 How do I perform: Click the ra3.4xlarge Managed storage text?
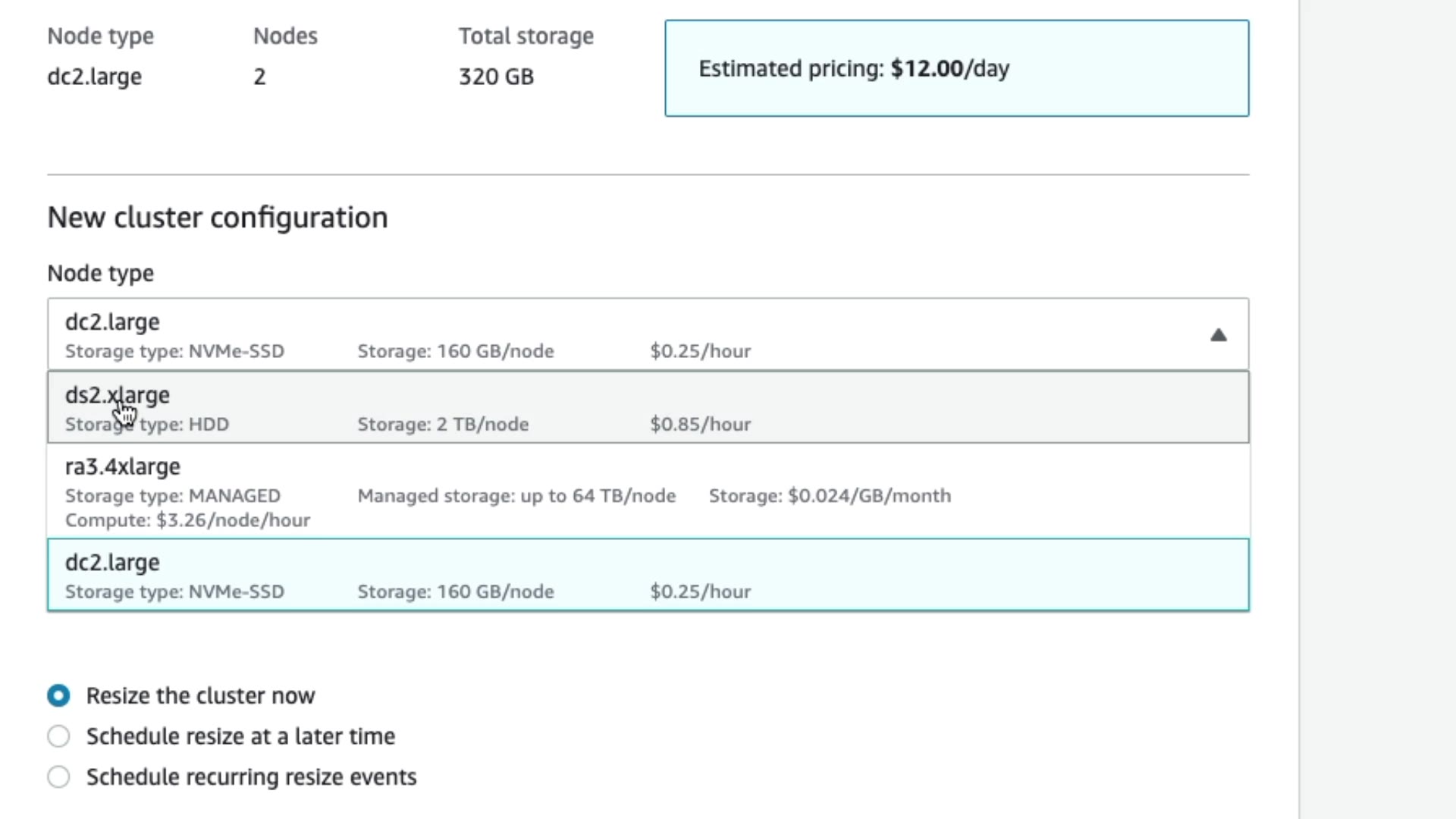point(516,496)
